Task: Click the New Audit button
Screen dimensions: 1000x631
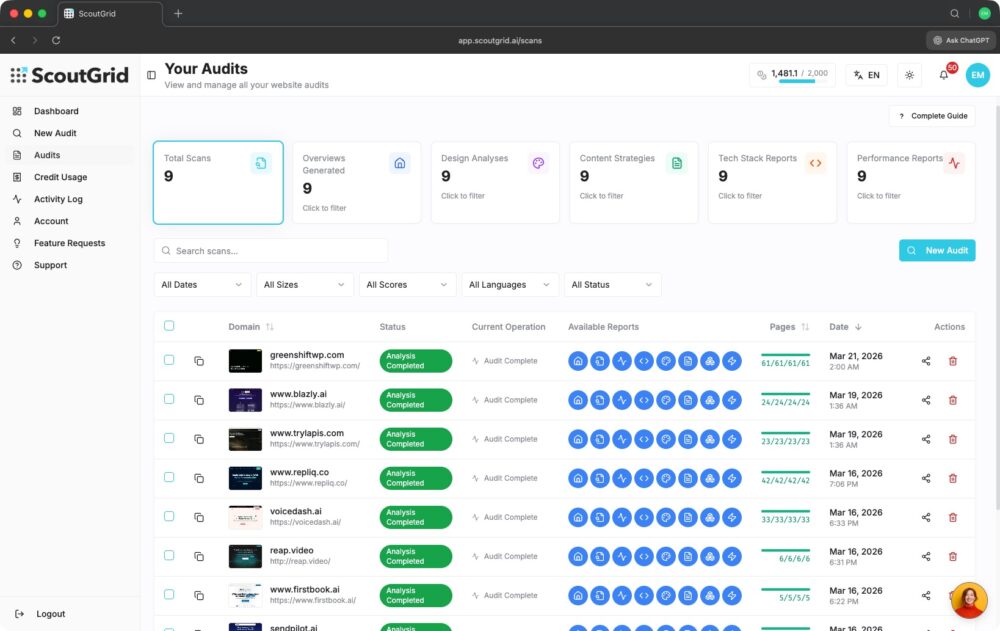Action: (937, 250)
